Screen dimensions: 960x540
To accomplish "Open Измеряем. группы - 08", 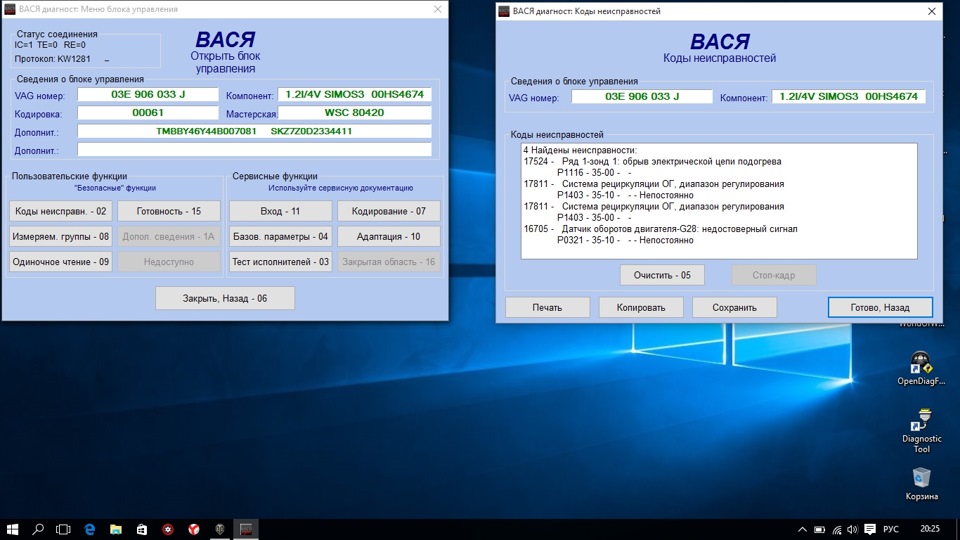I will click(x=61, y=236).
